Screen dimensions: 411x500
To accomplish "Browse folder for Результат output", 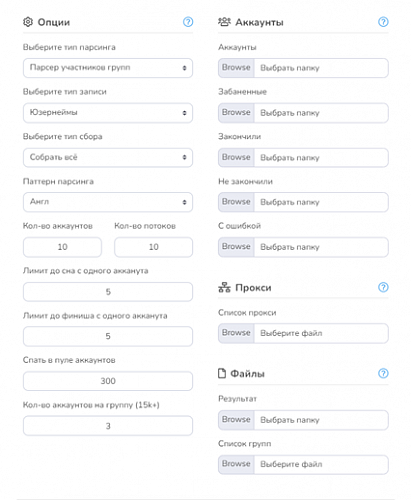I will 236,420.
